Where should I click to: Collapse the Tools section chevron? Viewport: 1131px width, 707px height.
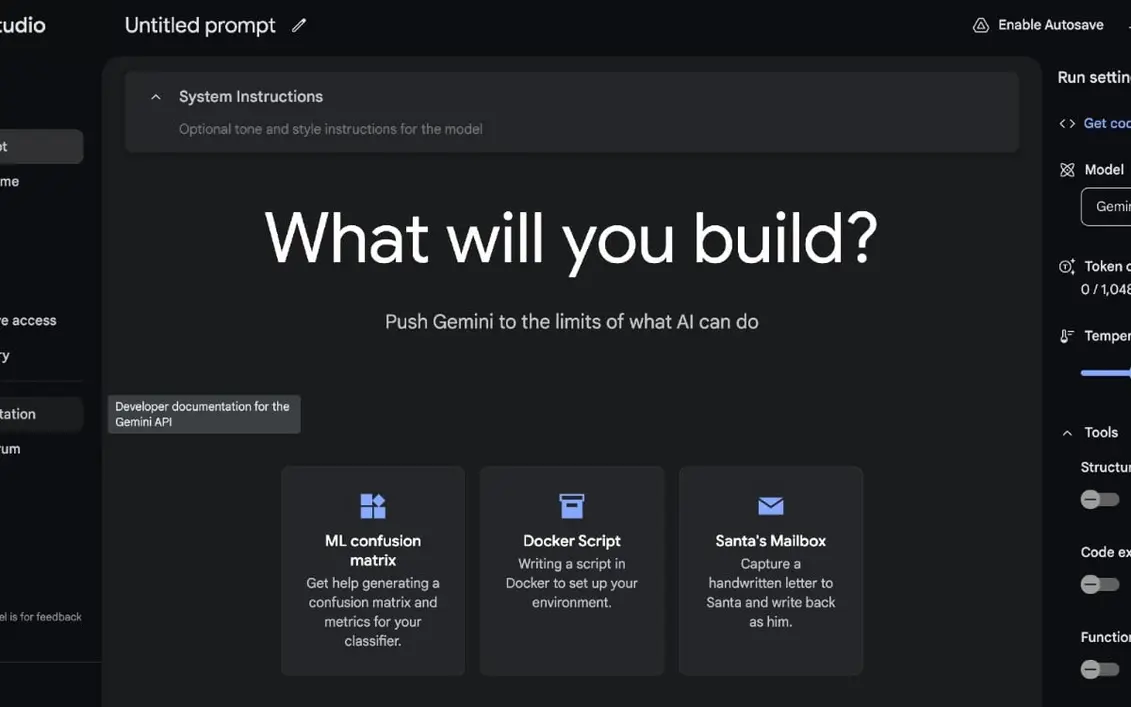click(1067, 433)
